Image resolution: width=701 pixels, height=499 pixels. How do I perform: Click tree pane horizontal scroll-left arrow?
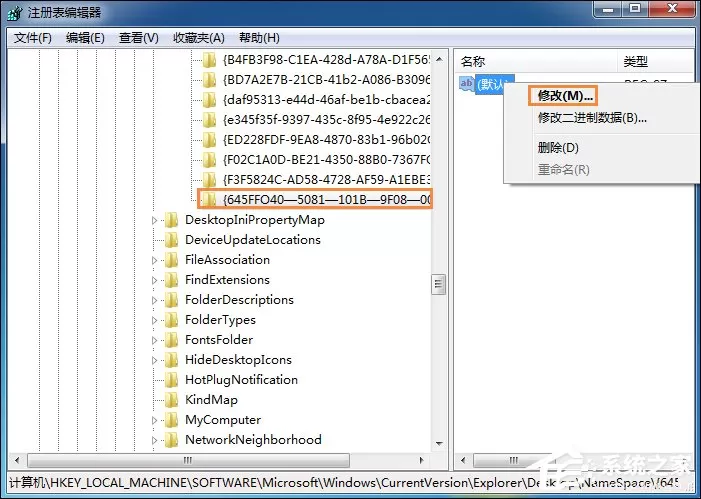point(17,460)
